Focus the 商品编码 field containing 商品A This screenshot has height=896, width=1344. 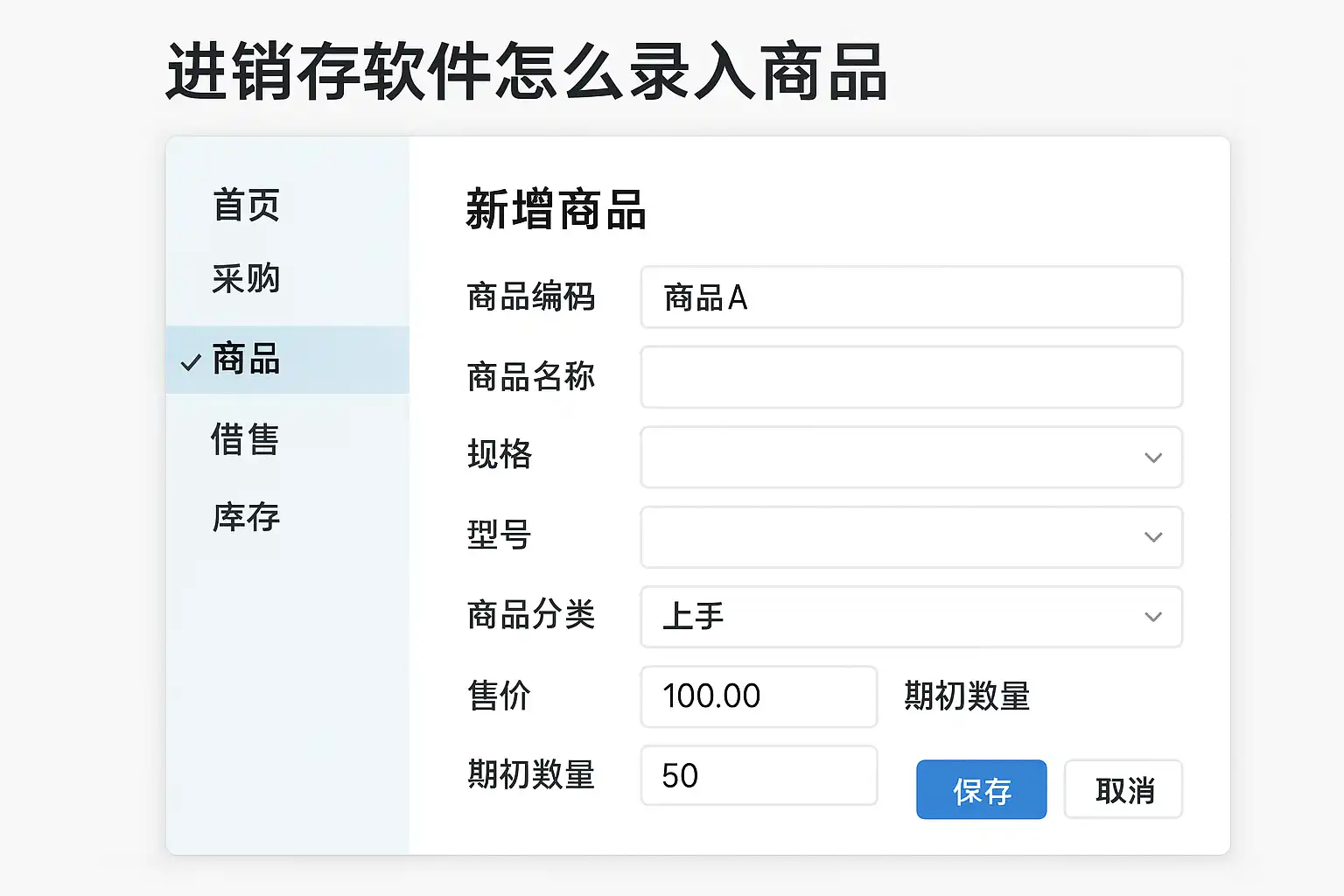pos(911,297)
